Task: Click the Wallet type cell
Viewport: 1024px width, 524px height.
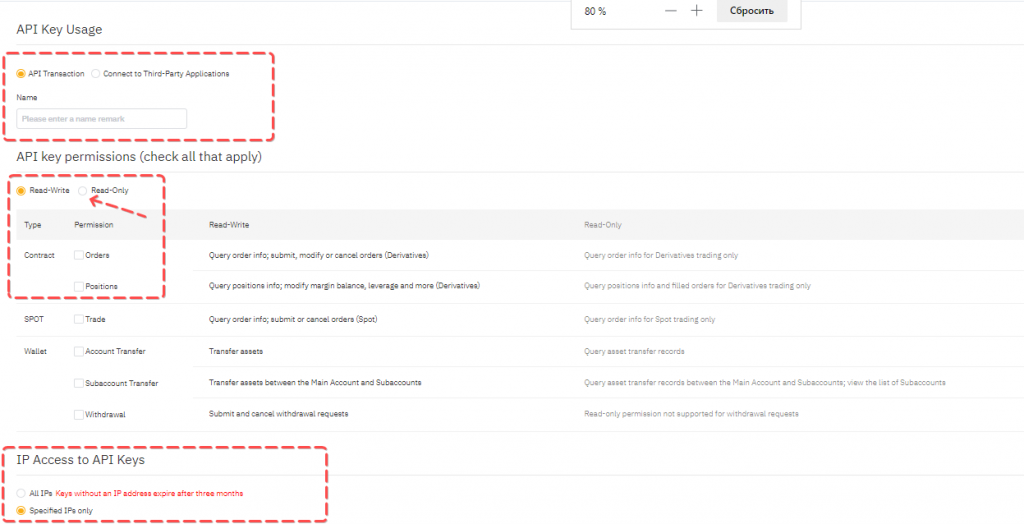Action: tap(35, 352)
